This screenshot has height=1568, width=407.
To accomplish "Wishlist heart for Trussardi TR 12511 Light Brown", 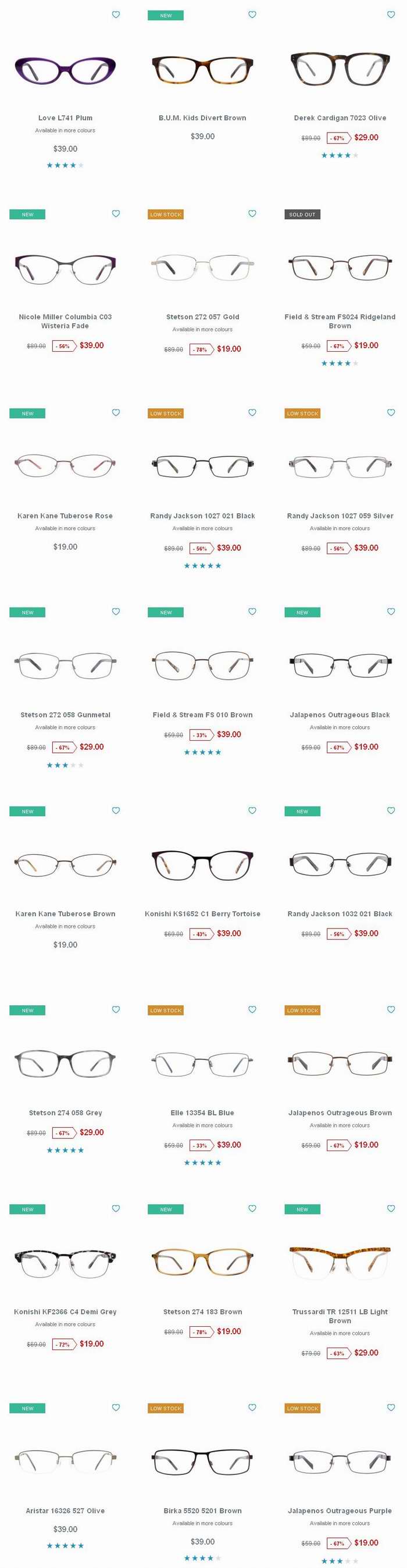I will pyautogui.click(x=391, y=1209).
